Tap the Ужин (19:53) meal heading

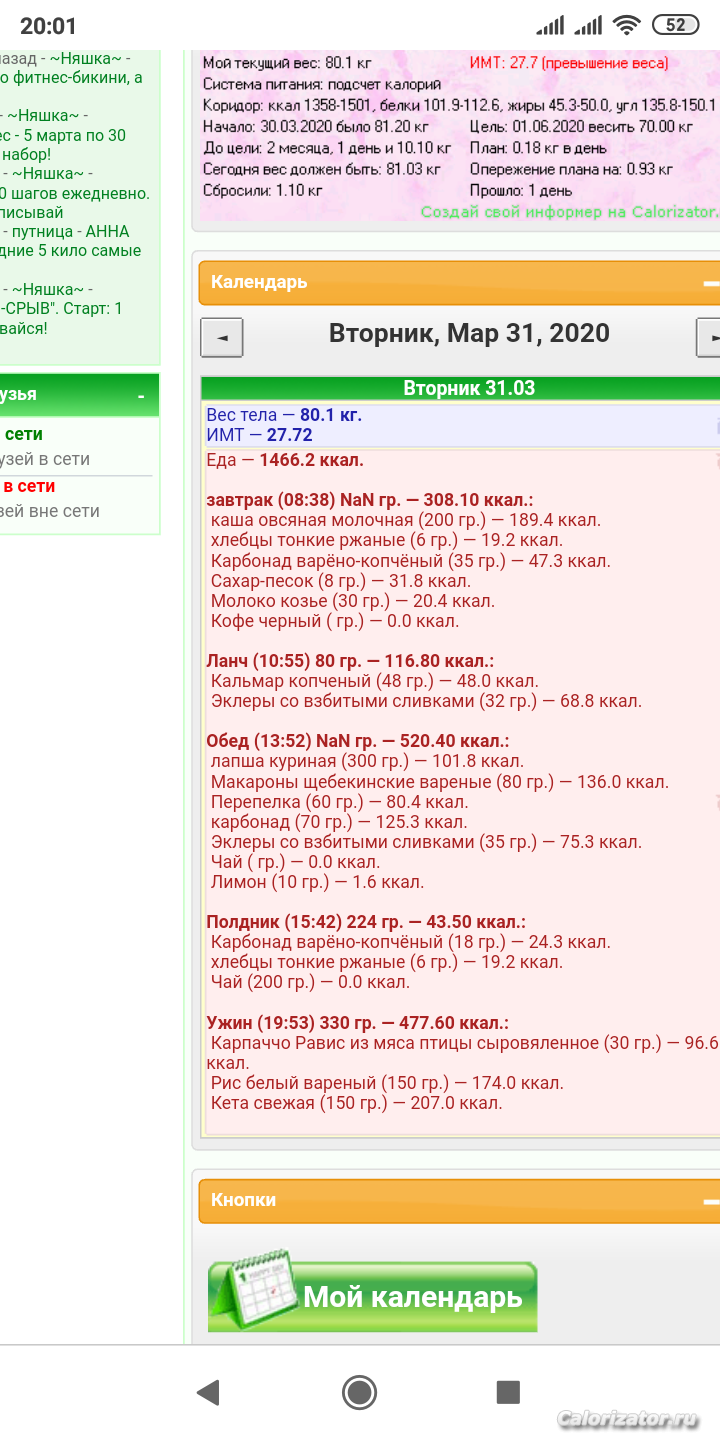tap(357, 1023)
